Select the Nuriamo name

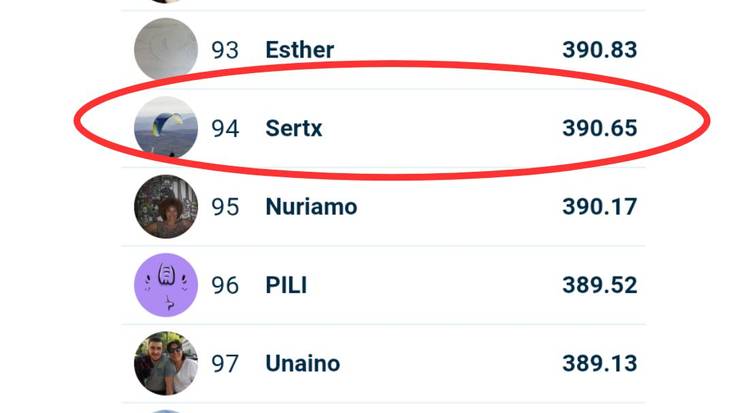click(311, 207)
